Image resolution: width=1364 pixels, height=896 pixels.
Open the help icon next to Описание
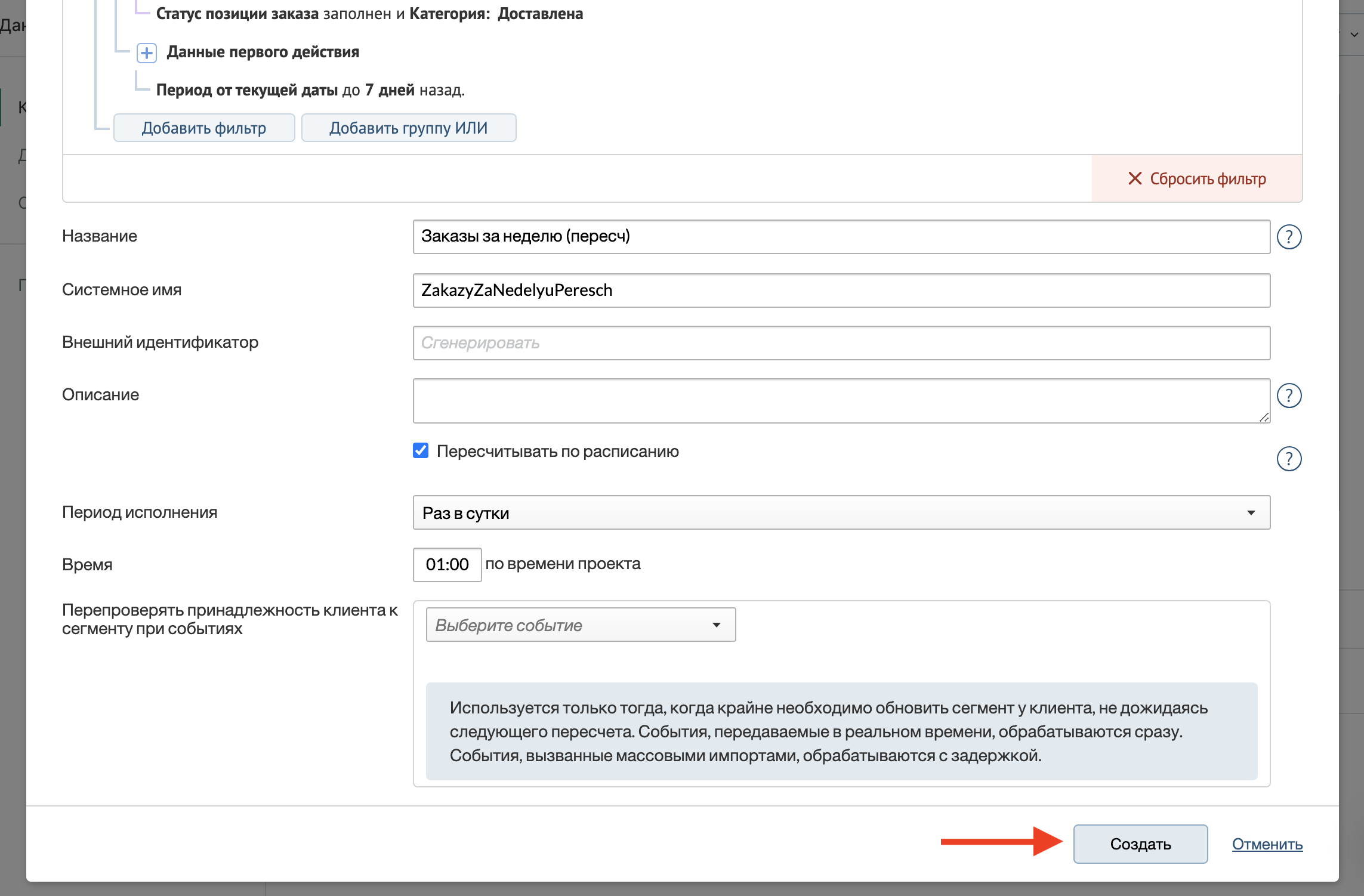tap(1289, 396)
